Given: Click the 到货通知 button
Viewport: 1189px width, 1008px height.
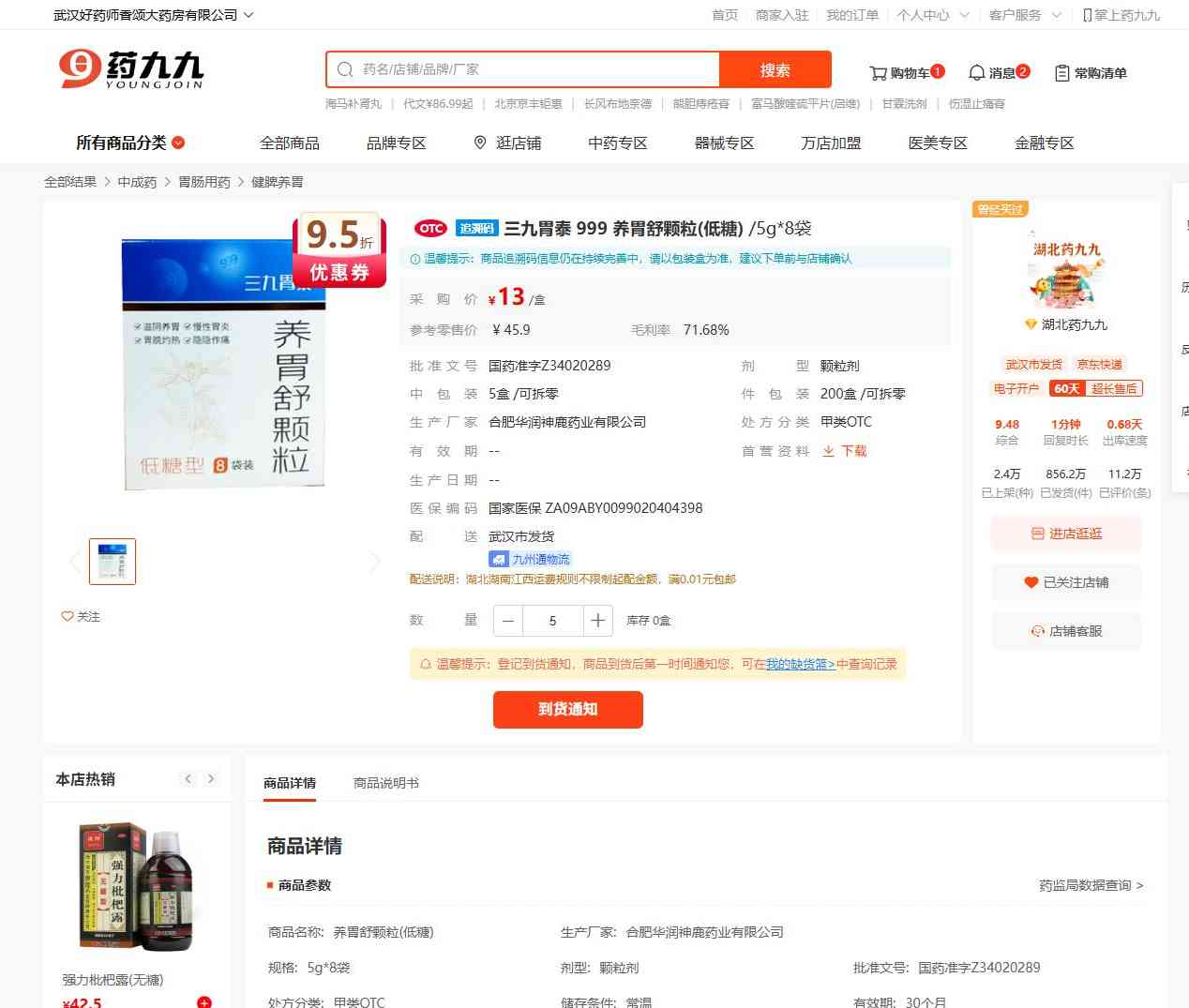Looking at the screenshot, I should coord(567,709).
